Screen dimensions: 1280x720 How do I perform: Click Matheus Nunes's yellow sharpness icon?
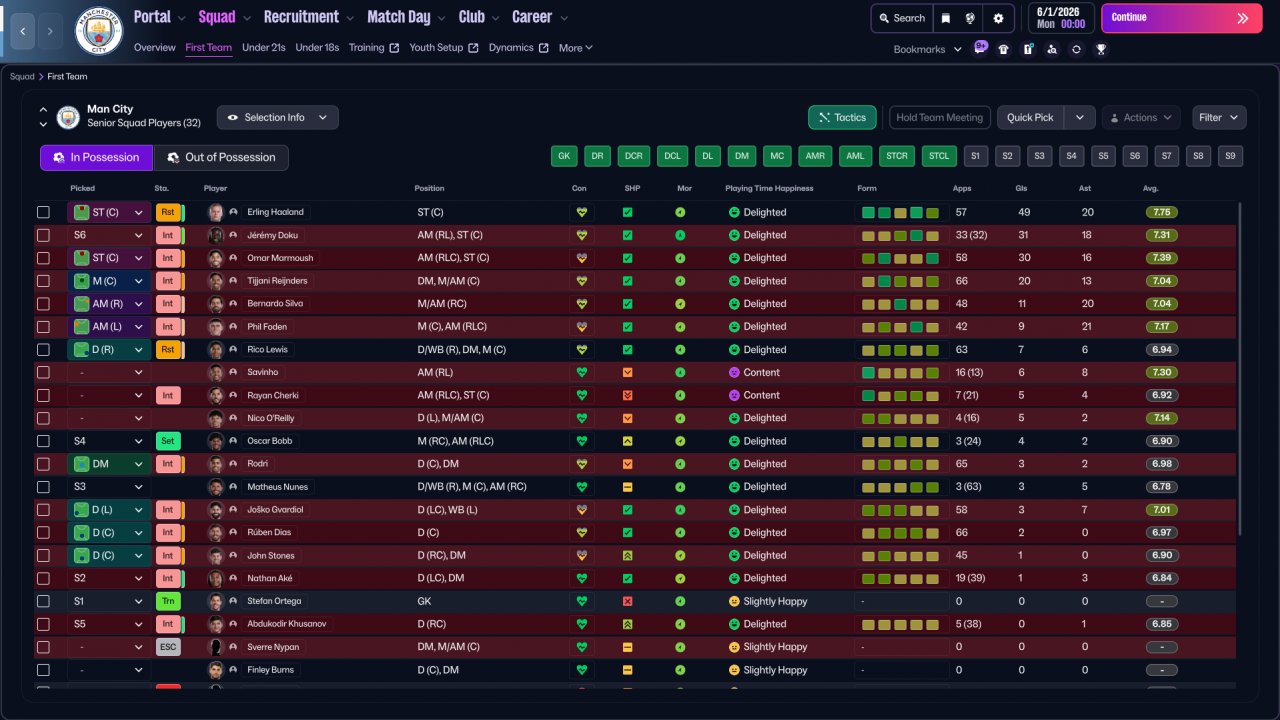click(627, 487)
